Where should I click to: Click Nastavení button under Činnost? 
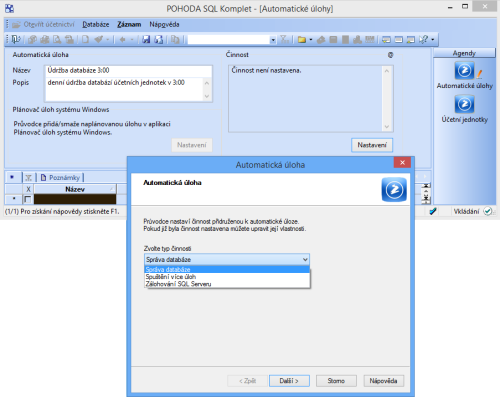[372, 145]
